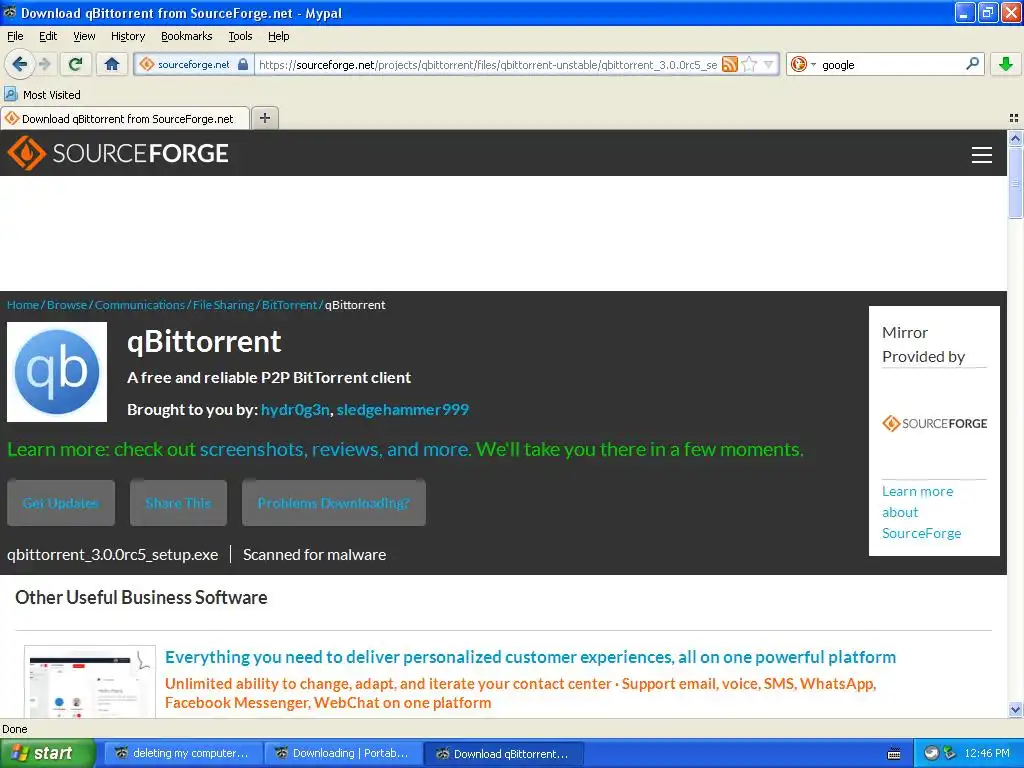Screen dimensions: 1024x768
Task: Click the BitTorrent breadcrumb link
Action: click(x=289, y=305)
